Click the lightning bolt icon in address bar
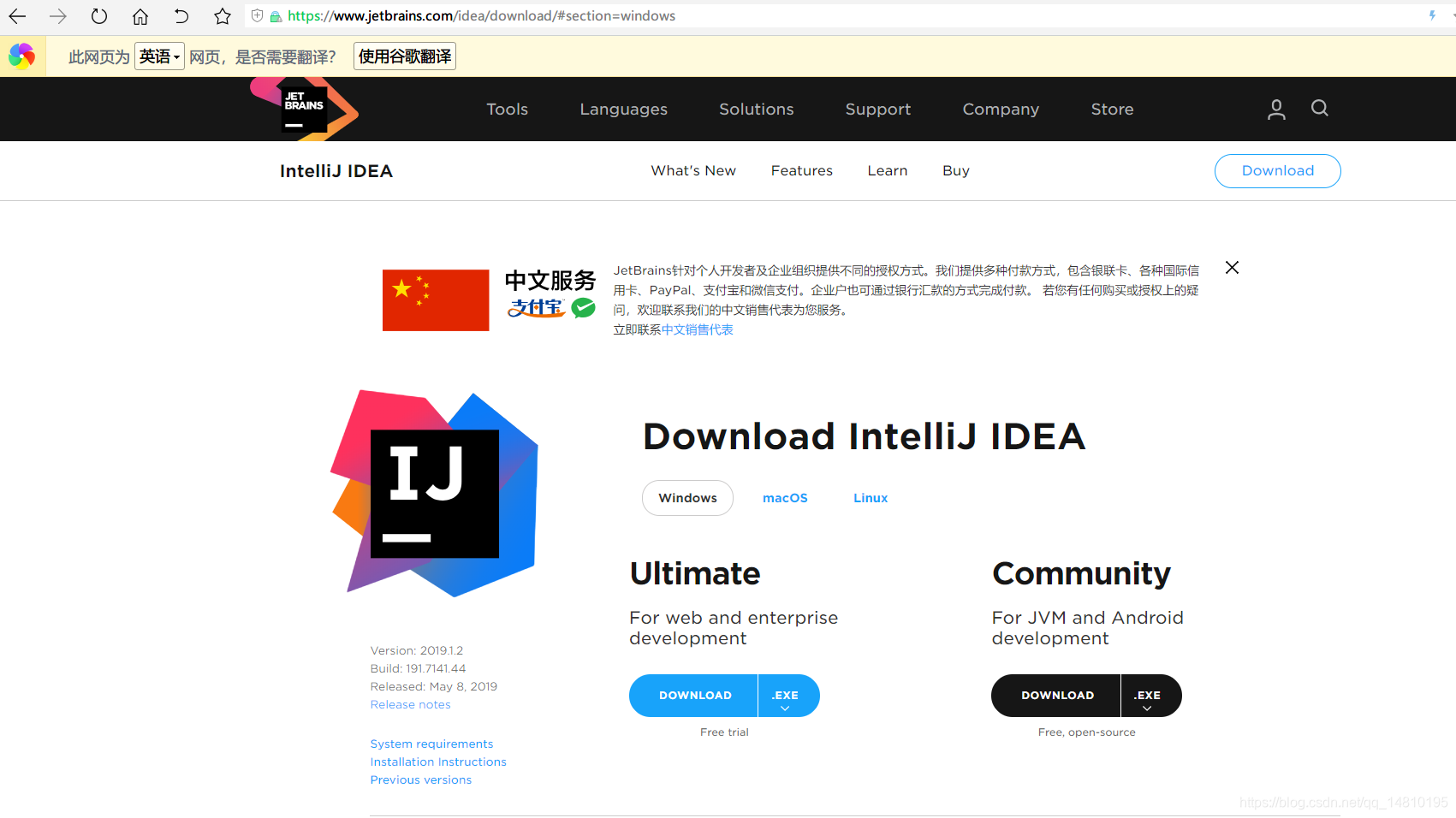This screenshot has height=818, width=1456. (1432, 15)
